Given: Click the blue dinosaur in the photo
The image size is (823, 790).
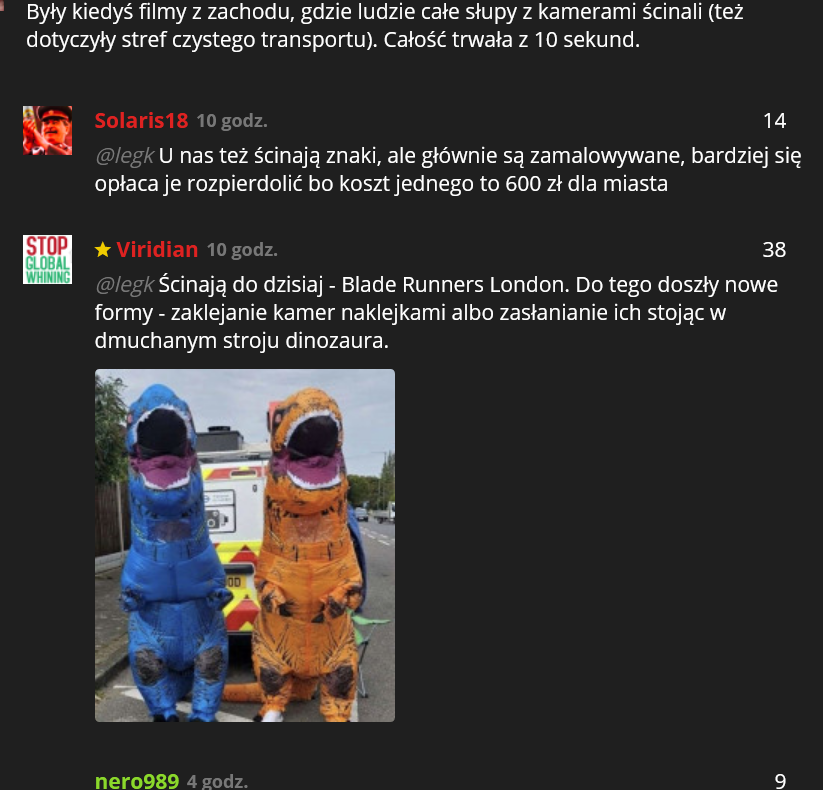Looking at the screenshot, I should point(171,551).
